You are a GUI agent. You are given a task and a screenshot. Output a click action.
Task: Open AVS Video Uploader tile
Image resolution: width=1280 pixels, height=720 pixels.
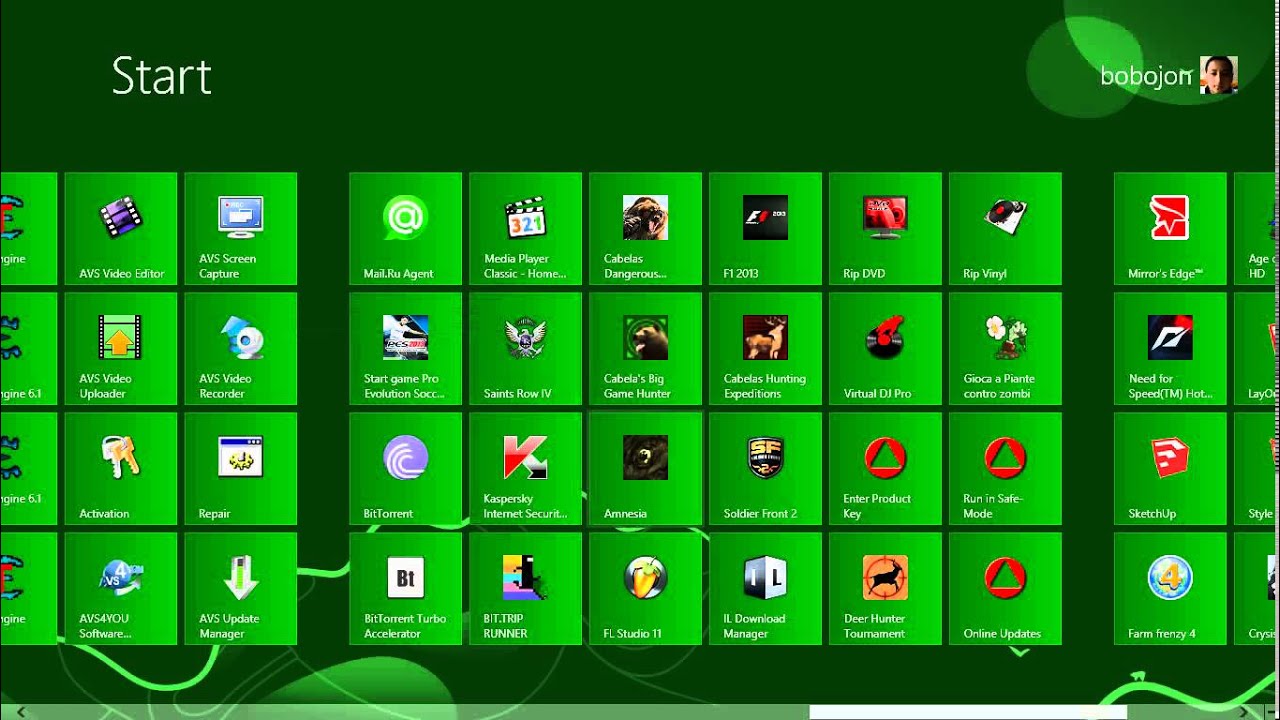pos(121,349)
